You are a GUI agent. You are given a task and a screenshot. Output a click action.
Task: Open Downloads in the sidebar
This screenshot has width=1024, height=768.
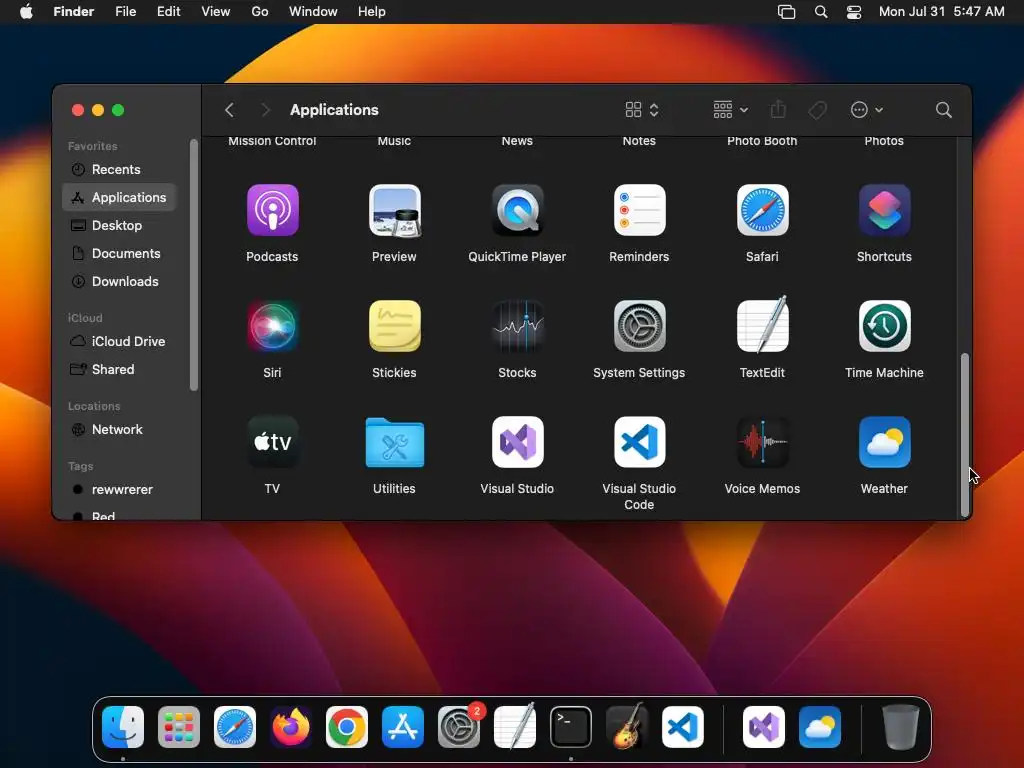point(119,281)
